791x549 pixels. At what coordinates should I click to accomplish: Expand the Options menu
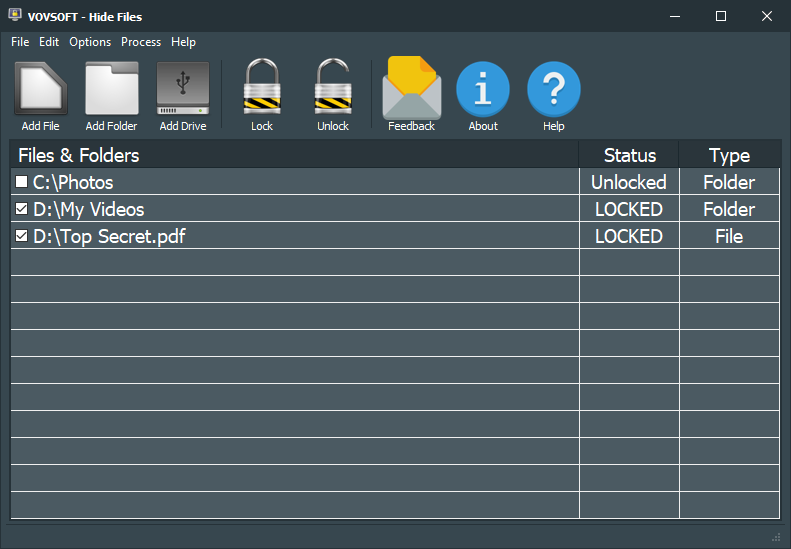[90, 42]
